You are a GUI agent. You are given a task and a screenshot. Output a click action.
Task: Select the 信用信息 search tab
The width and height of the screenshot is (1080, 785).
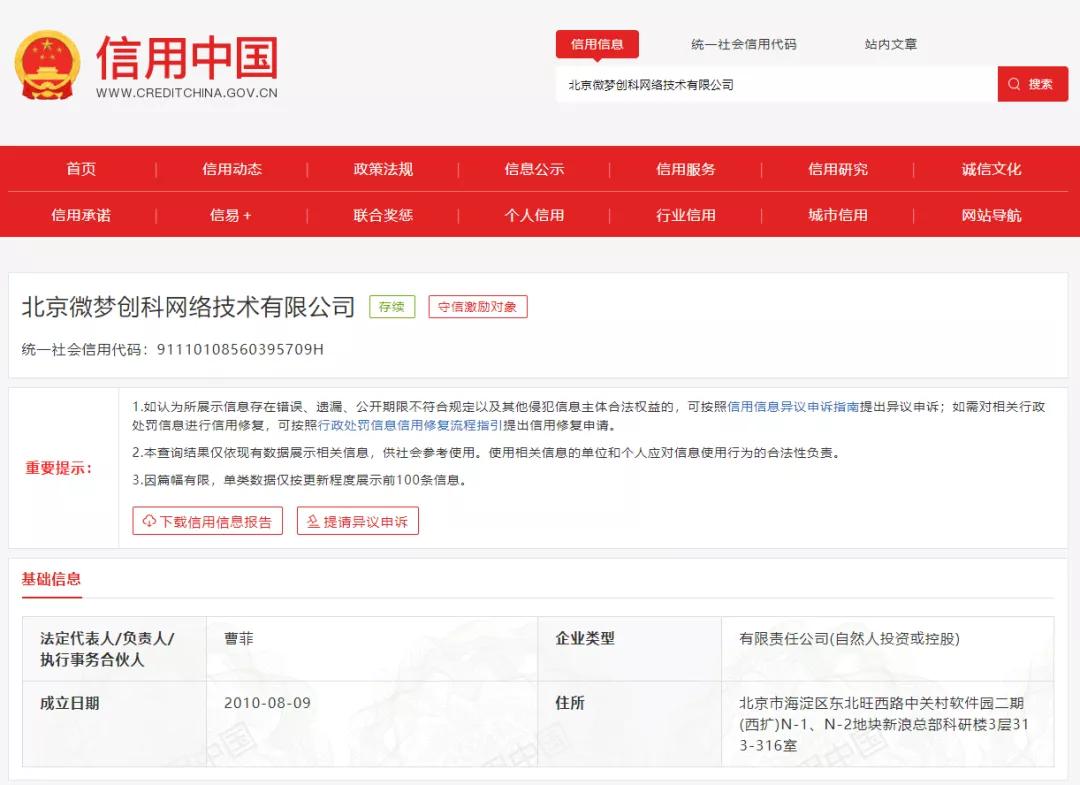(597, 44)
